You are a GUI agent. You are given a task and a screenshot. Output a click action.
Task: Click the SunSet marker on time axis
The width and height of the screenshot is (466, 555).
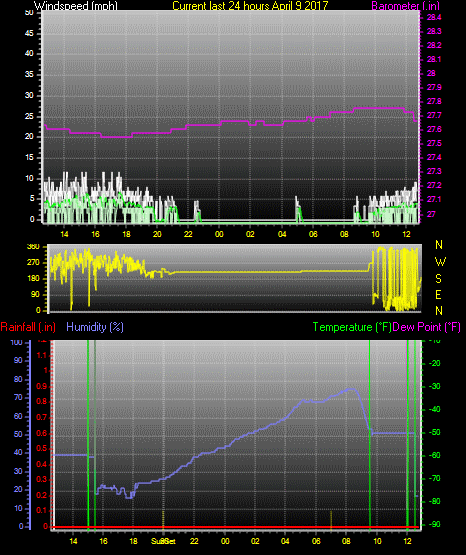click(x=163, y=541)
